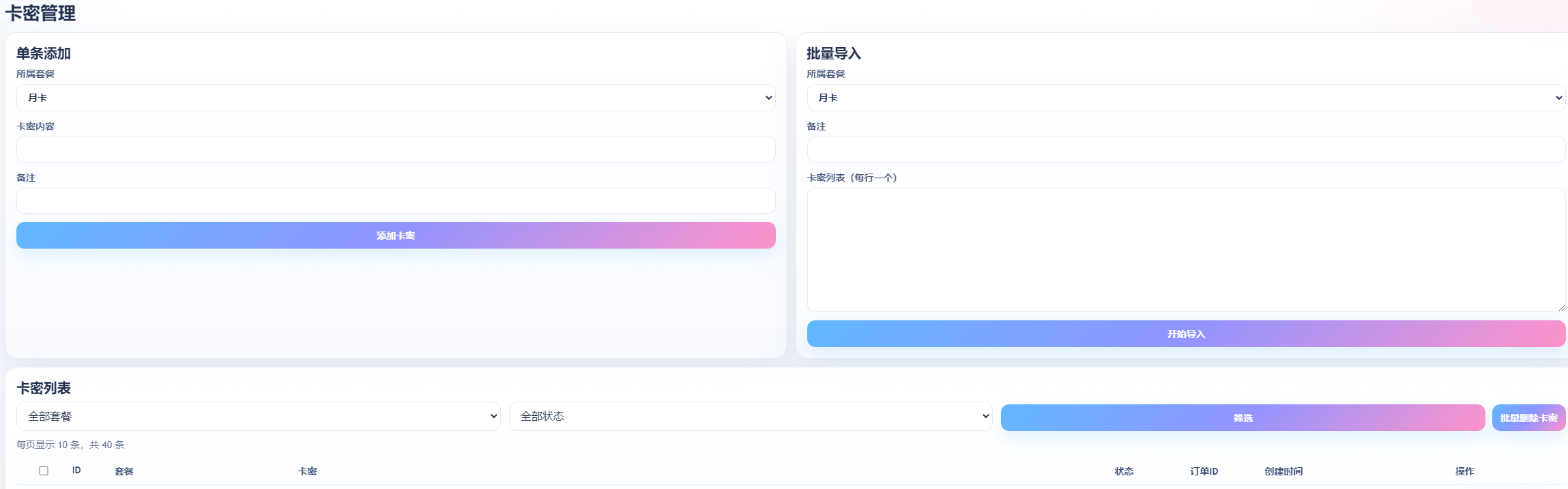Focus the 备注 field in 单条添加 section
The width and height of the screenshot is (1568, 489).
point(396,201)
